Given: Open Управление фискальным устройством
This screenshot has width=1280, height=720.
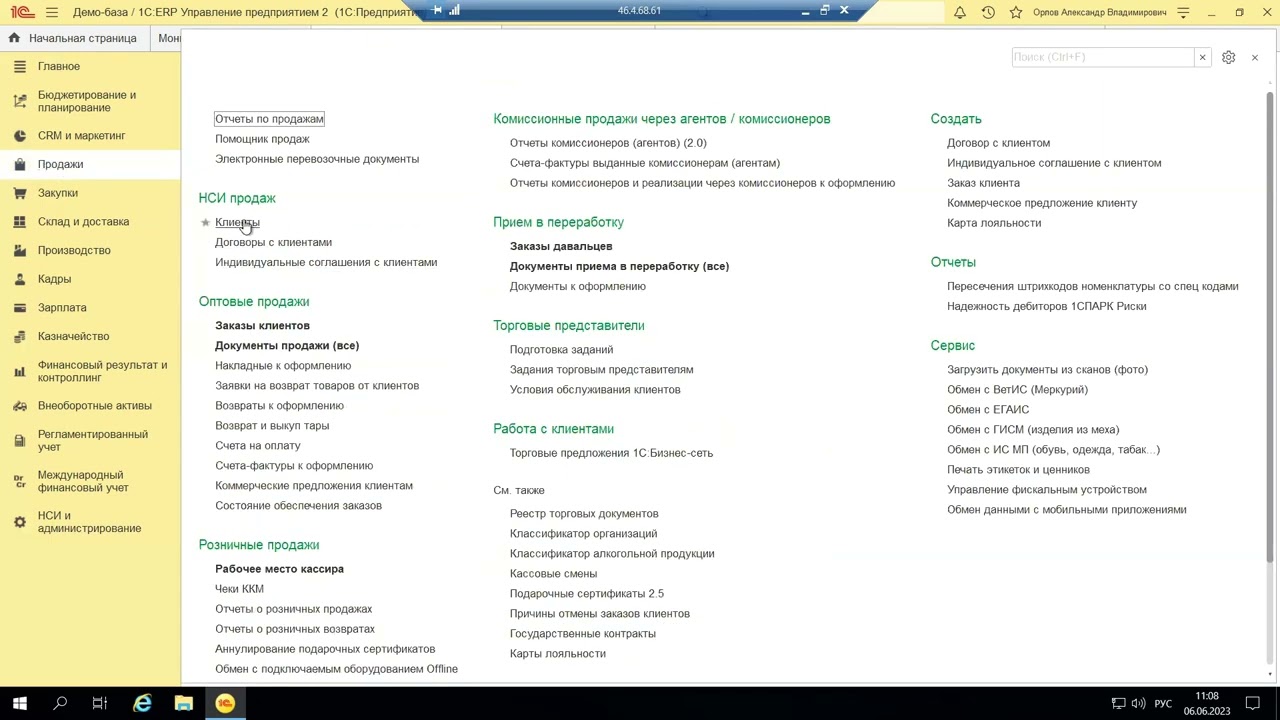Looking at the screenshot, I should pos(1047,489).
